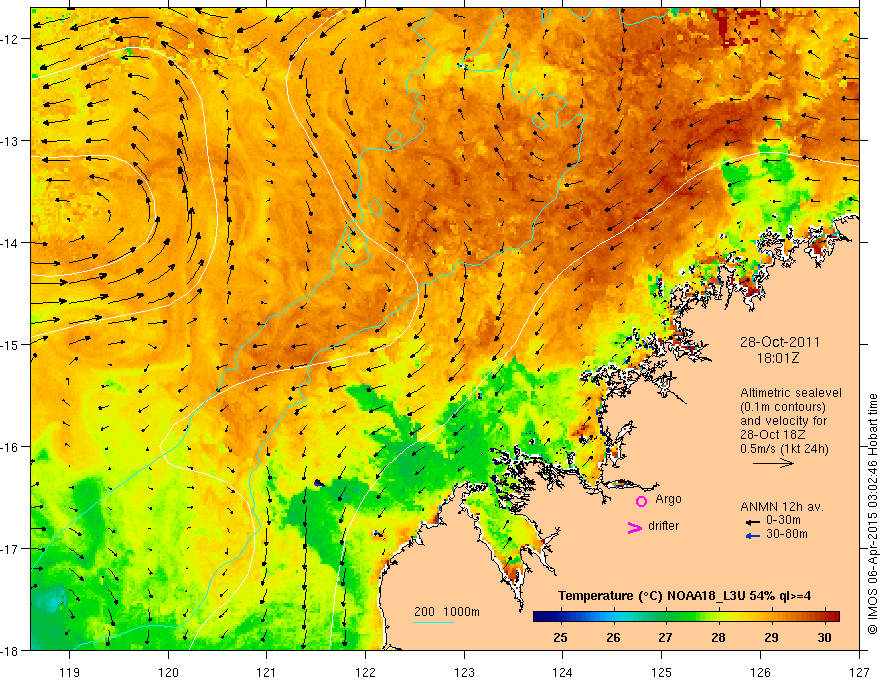
Task: Click the 0.5m/s velocity scale arrow
Action: coord(773,463)
